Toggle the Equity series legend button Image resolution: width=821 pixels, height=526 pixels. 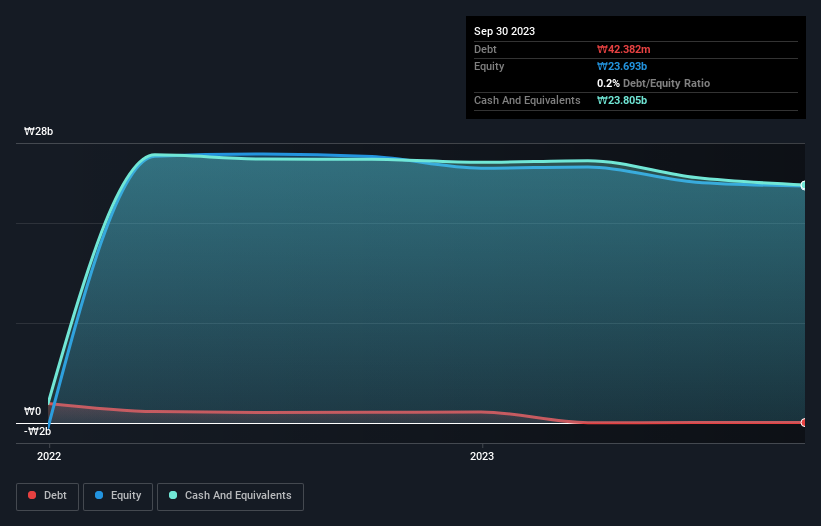pos(118,496)
